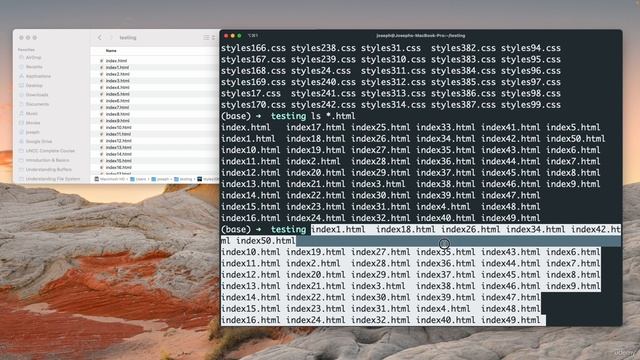Select index13.html in the Finder file list
This screenshot has height=360, width=640.
click(x=118, y=147)
